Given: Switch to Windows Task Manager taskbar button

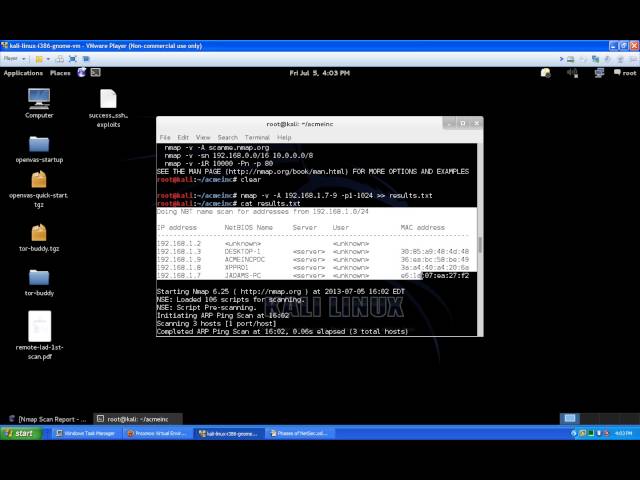Looking at the screenshot, I should 85,433.
